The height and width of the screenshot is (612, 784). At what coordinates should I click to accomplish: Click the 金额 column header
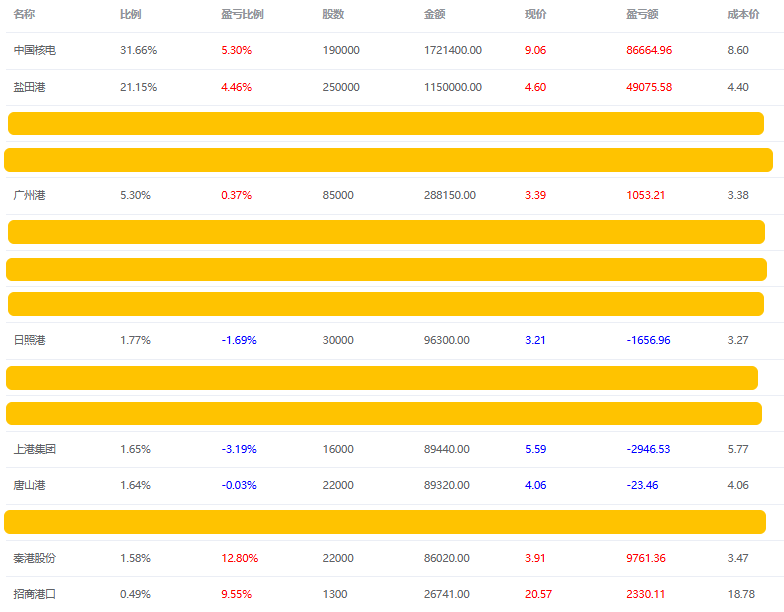tap(434, 14)
